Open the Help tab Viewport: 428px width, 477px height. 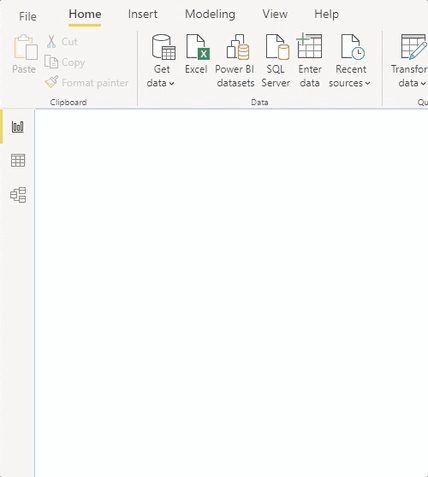[x=326, y=14]
